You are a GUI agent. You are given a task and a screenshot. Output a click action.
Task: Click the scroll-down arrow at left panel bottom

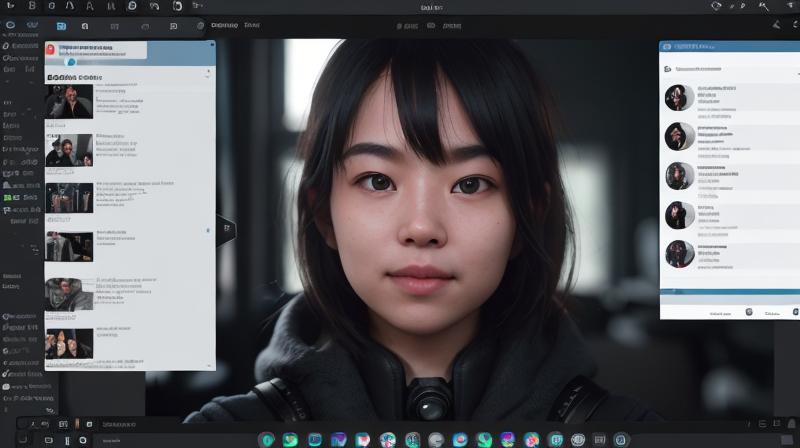click(x=209, y=365)
